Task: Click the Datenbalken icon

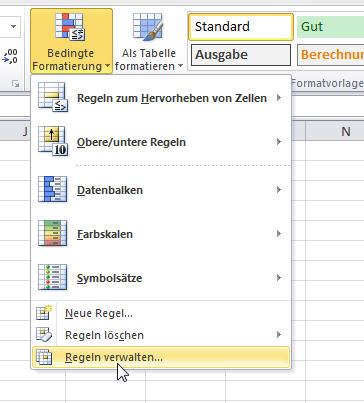Action: pyautogui.click(x=52, y=189)
